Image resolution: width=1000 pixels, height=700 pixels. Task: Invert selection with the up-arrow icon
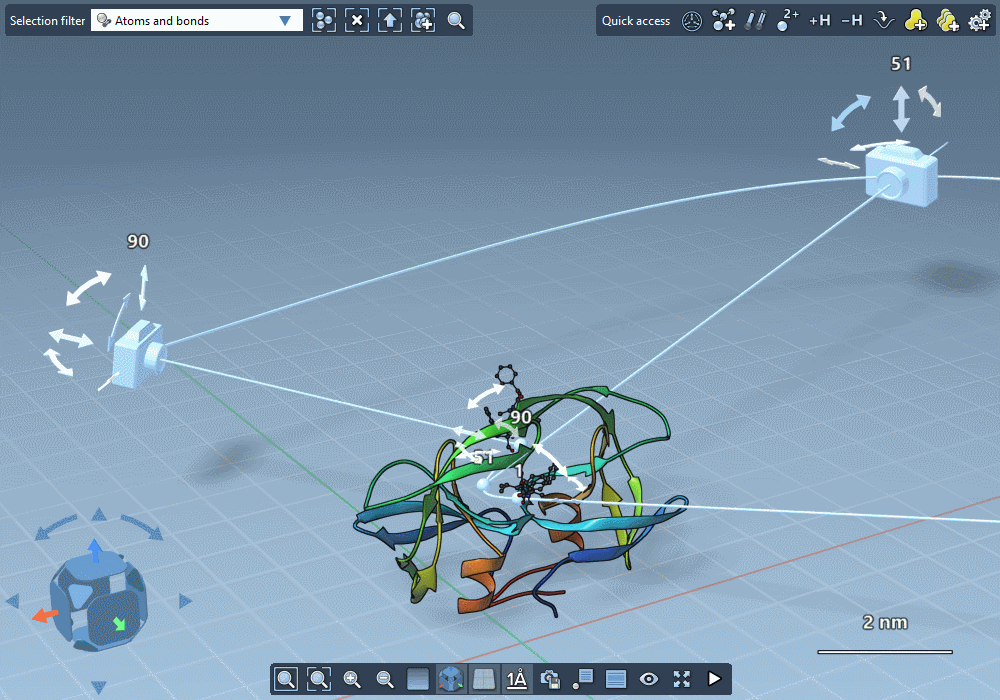(x=389, y=20)
